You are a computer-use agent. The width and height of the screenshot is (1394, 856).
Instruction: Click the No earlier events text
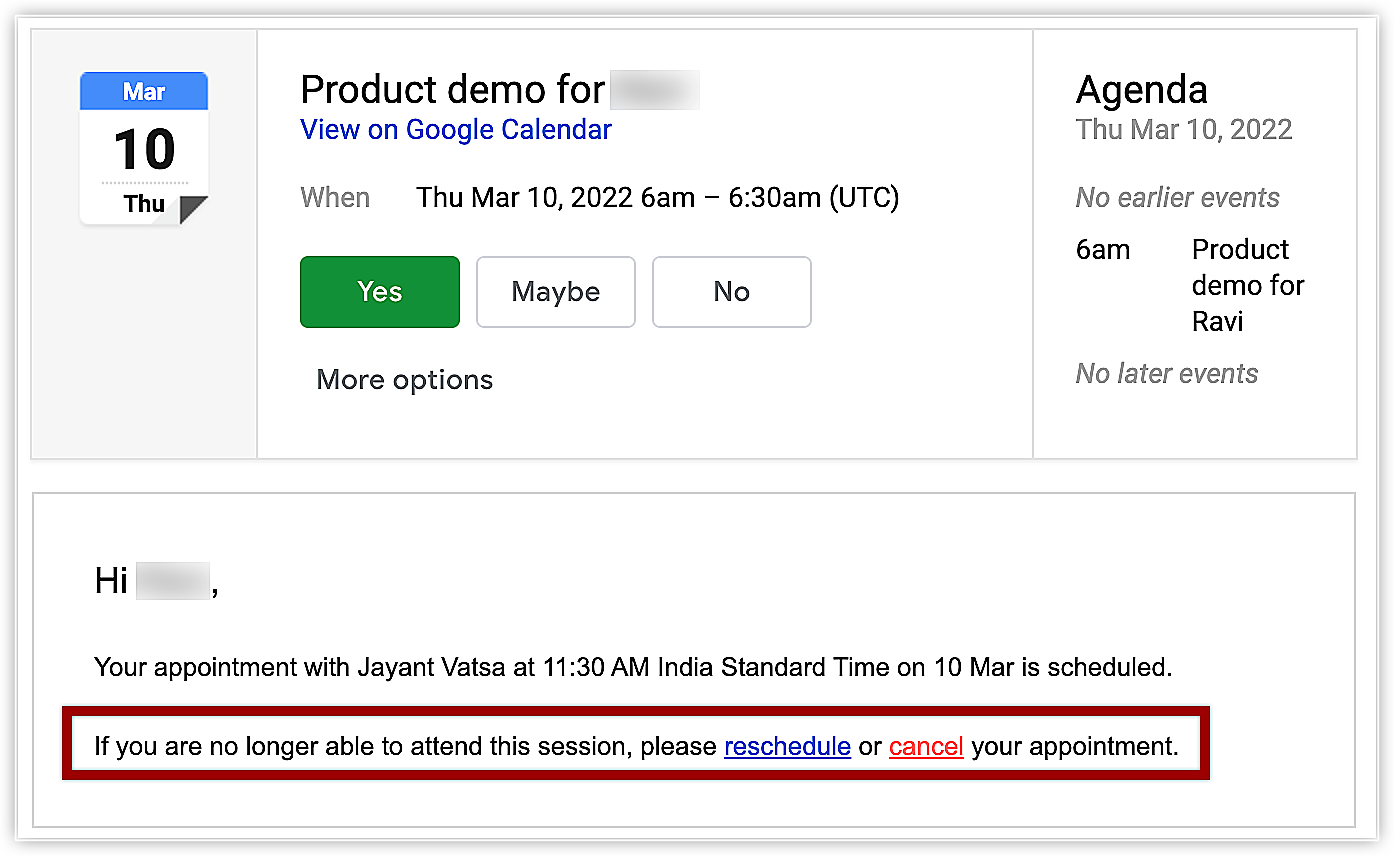click(x=1177, y=198)
